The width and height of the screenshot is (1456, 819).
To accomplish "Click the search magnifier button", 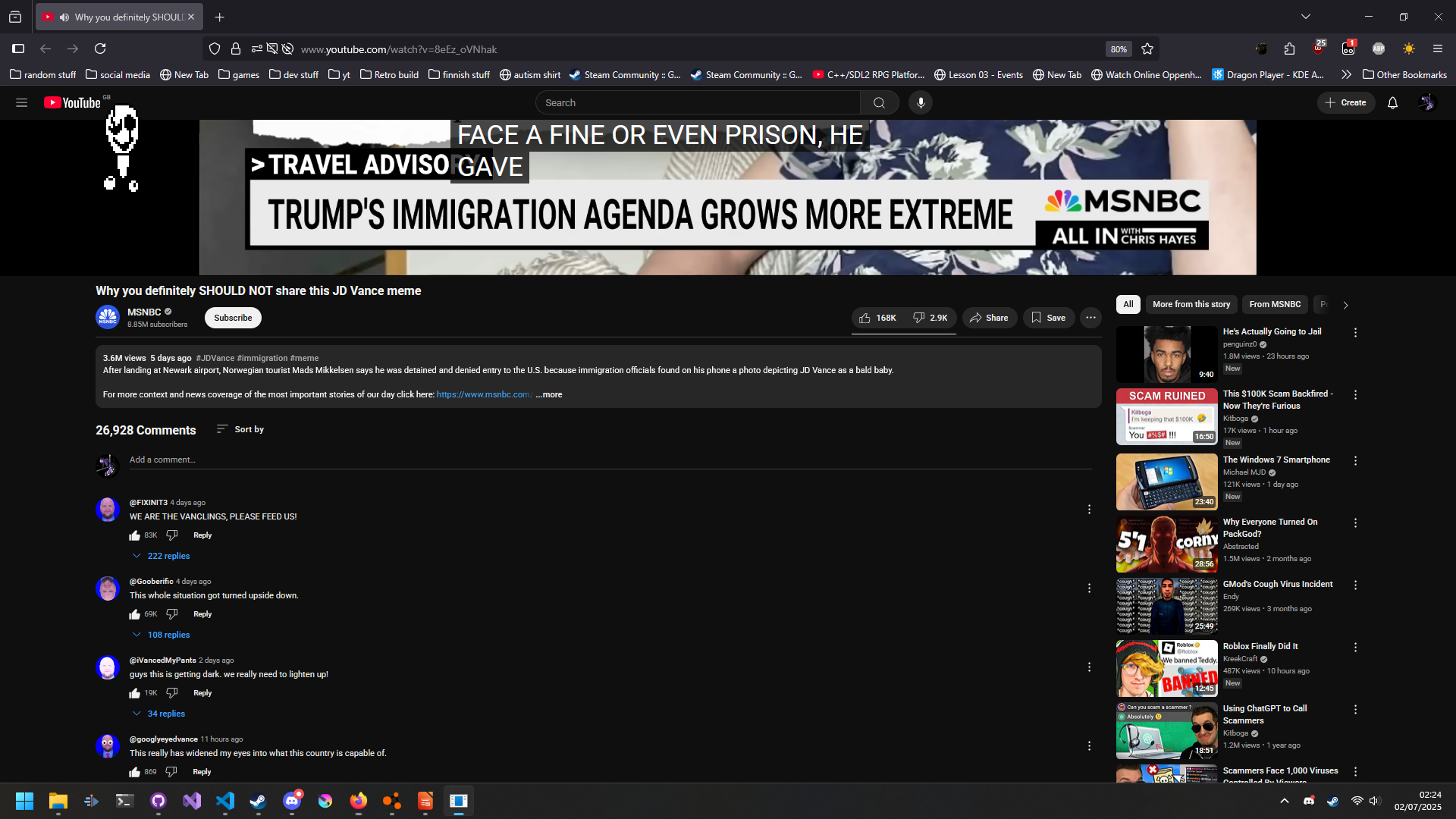I will (x=879, y=102).
